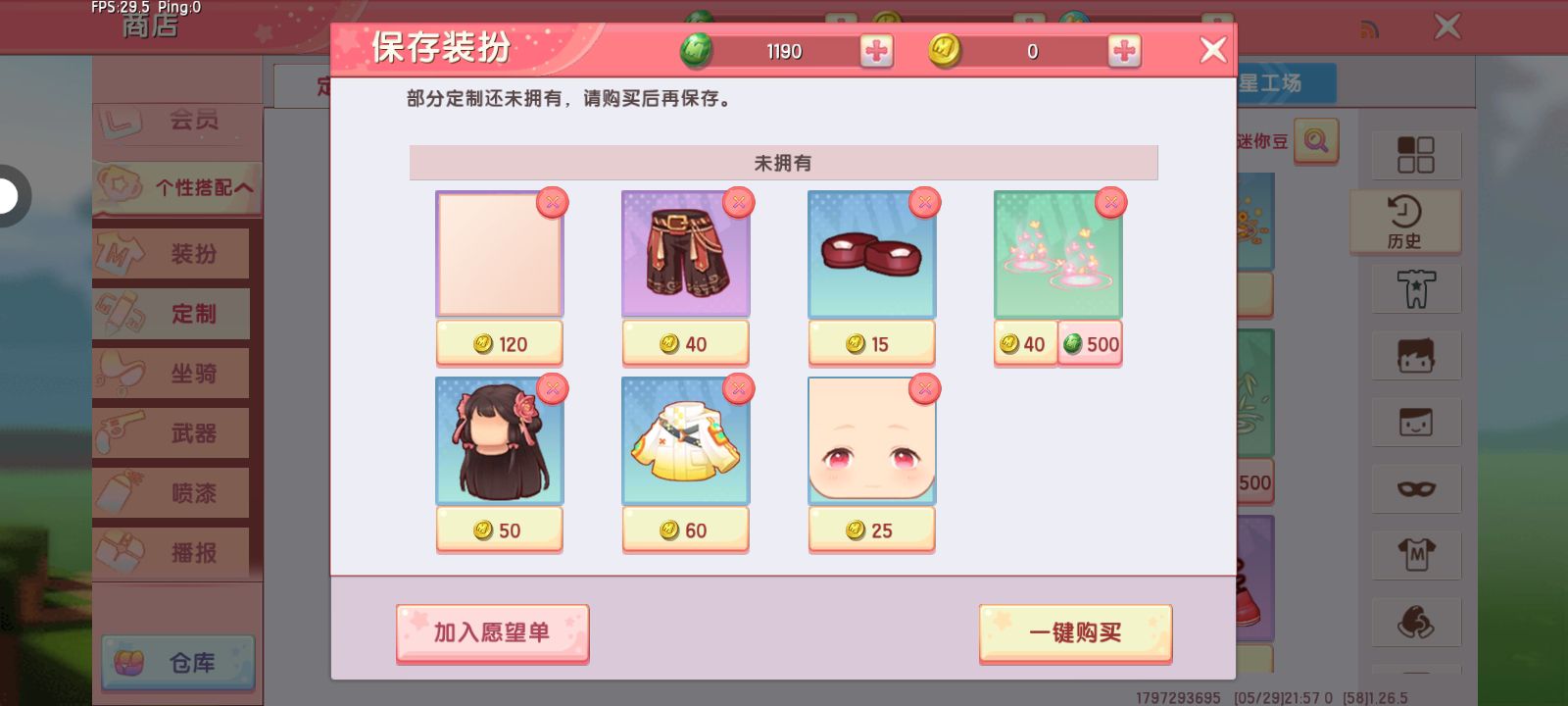Select the 坐骑 sidebar tab
Screen dimensions: 1568x706
tap(171, 374)
